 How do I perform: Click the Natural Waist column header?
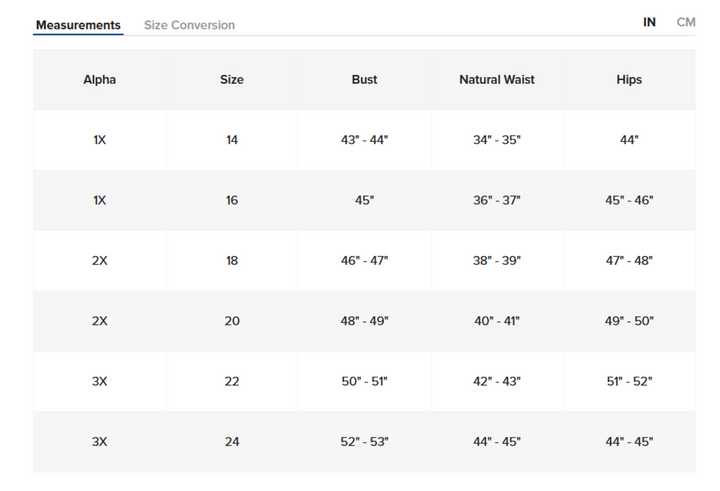[497, 80]
